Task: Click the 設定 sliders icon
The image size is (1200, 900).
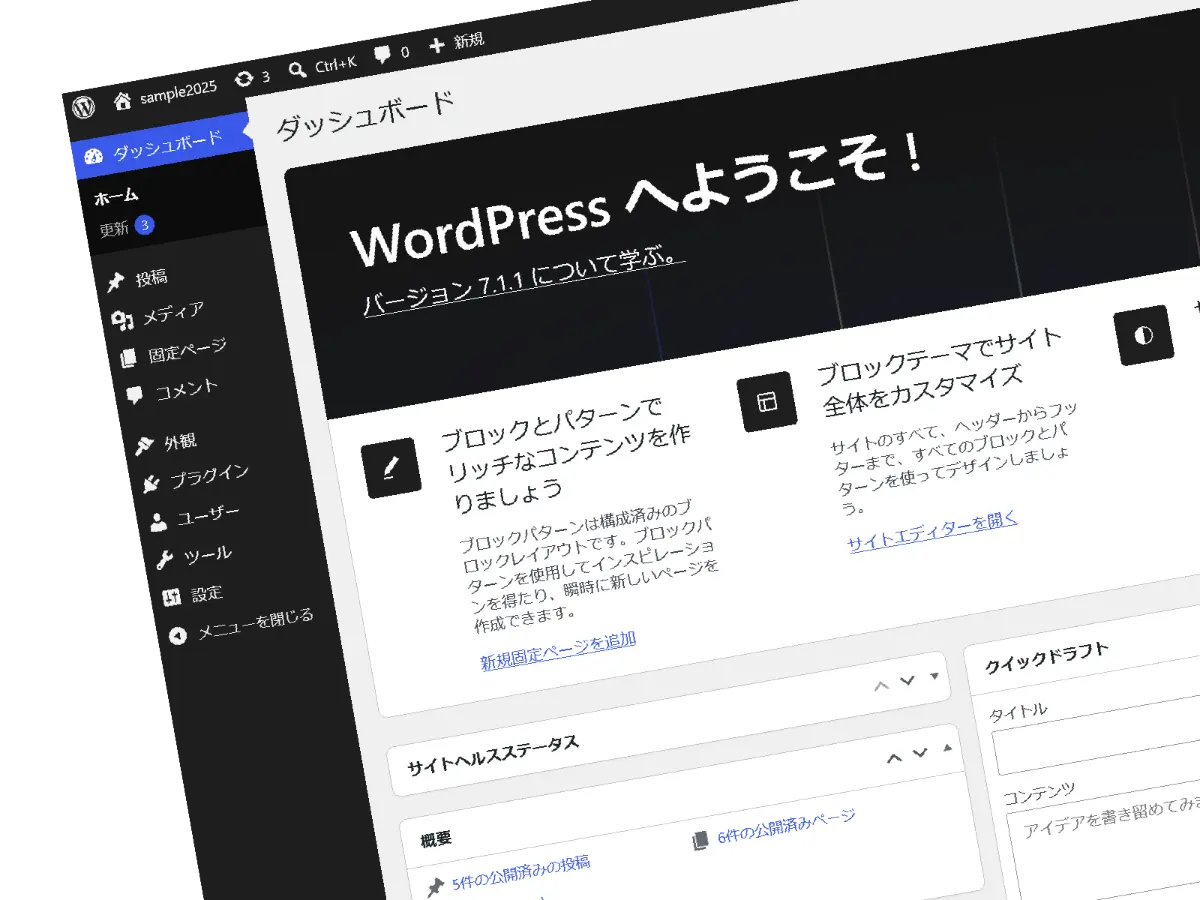Action: 172,598
